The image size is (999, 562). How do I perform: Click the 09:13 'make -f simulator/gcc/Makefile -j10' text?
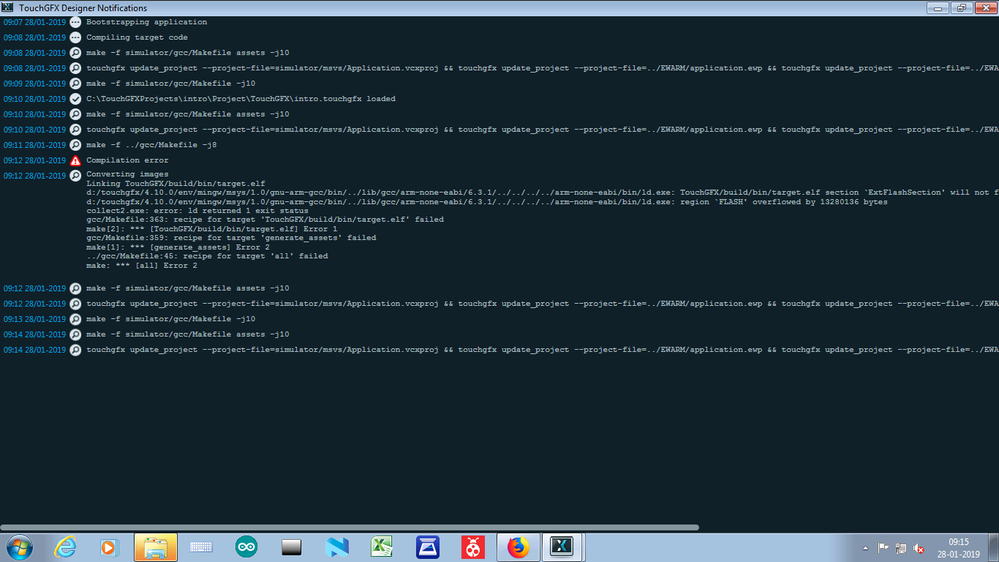(171, 319)
